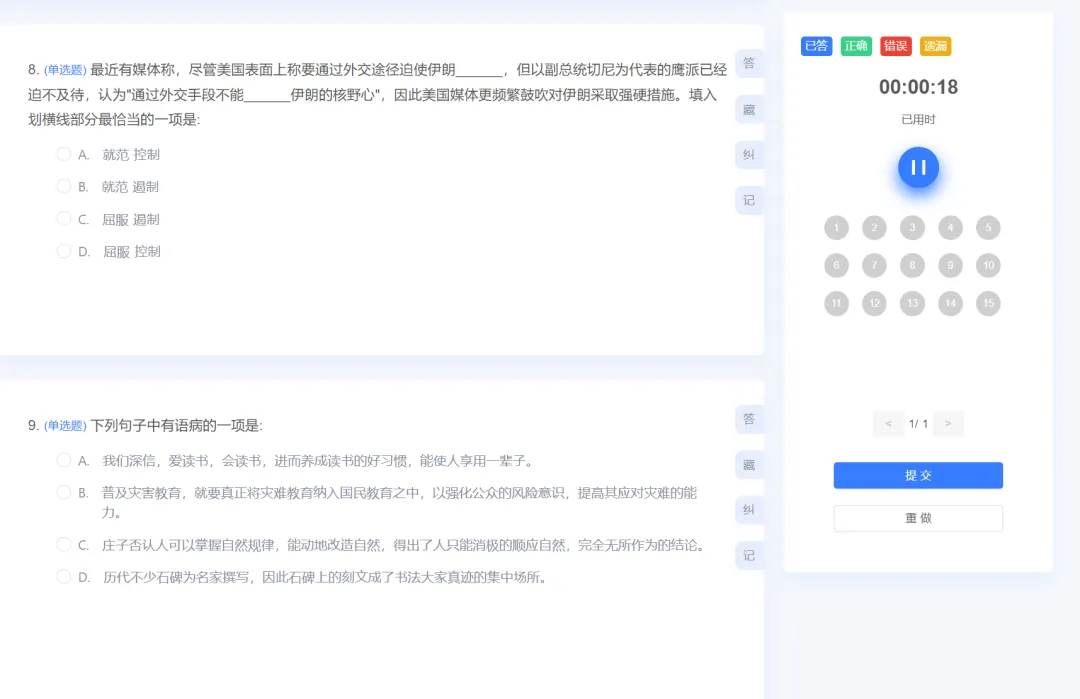Go to previous page of questions
1080x699 pixels.
889,424
